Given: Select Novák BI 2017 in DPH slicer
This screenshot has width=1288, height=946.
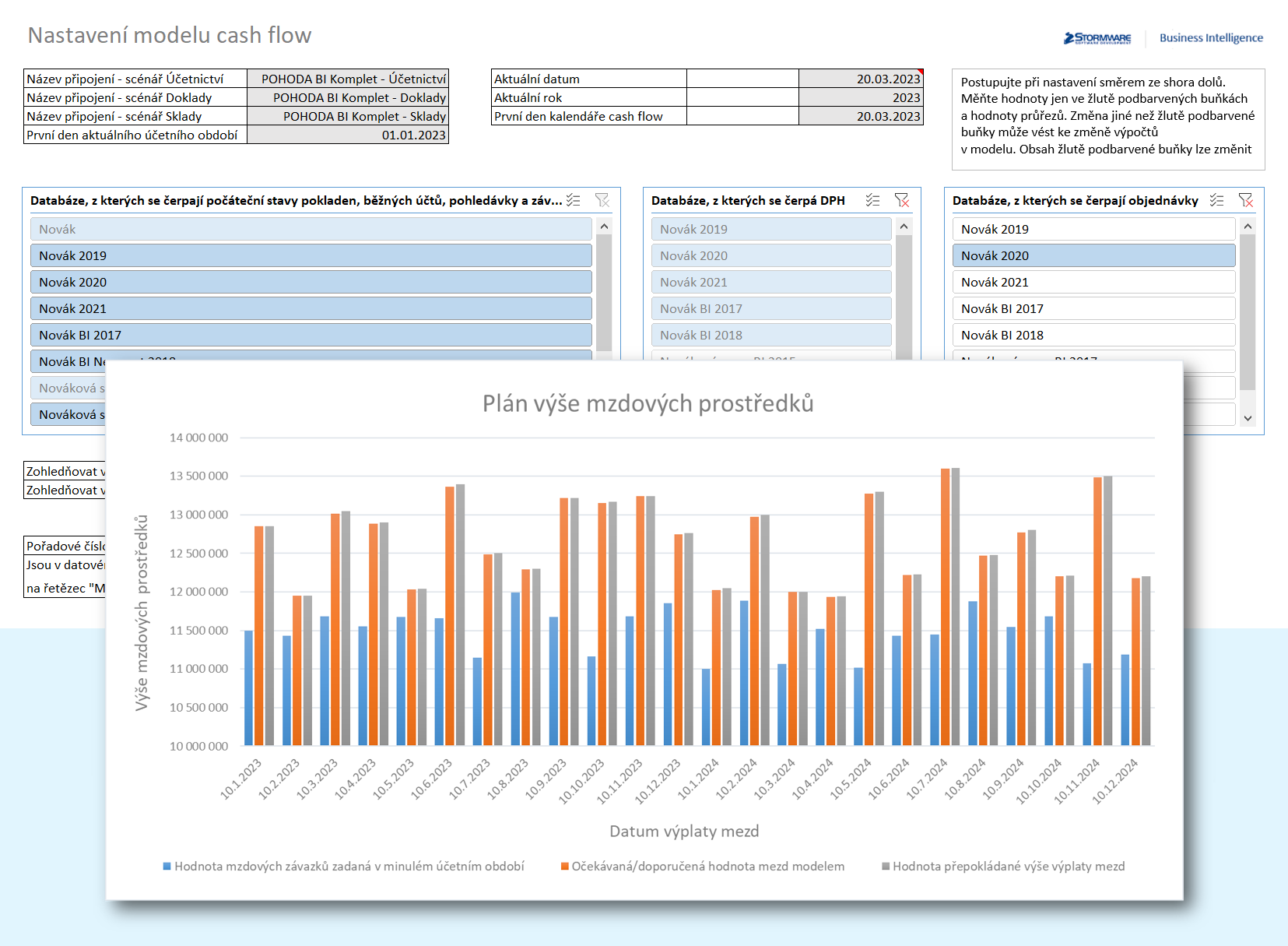Looking at the screenshot, I should tap(771, 308).
